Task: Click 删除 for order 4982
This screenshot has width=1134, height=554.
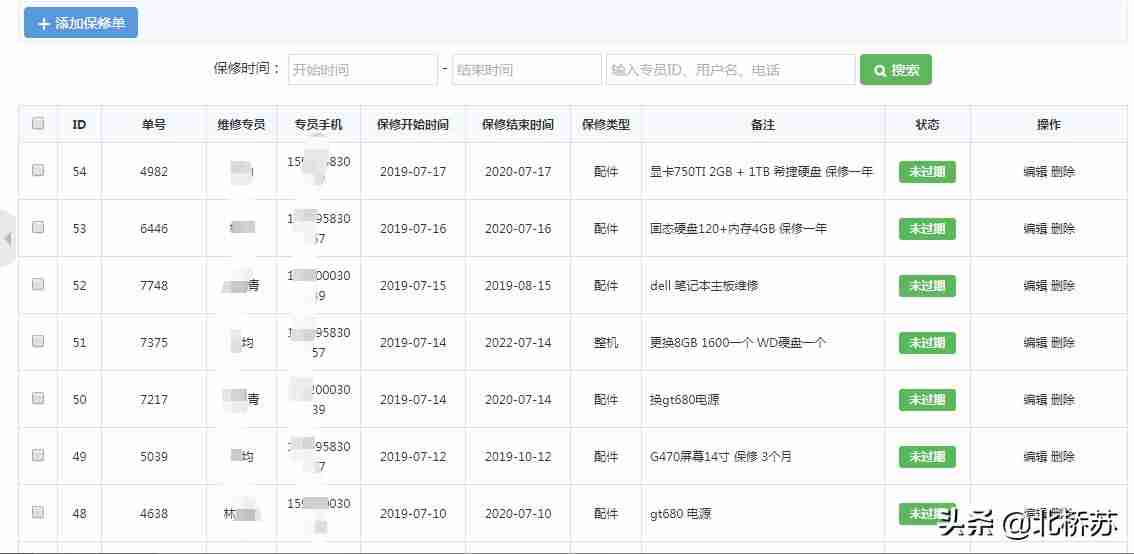Action: point(1063,171)
